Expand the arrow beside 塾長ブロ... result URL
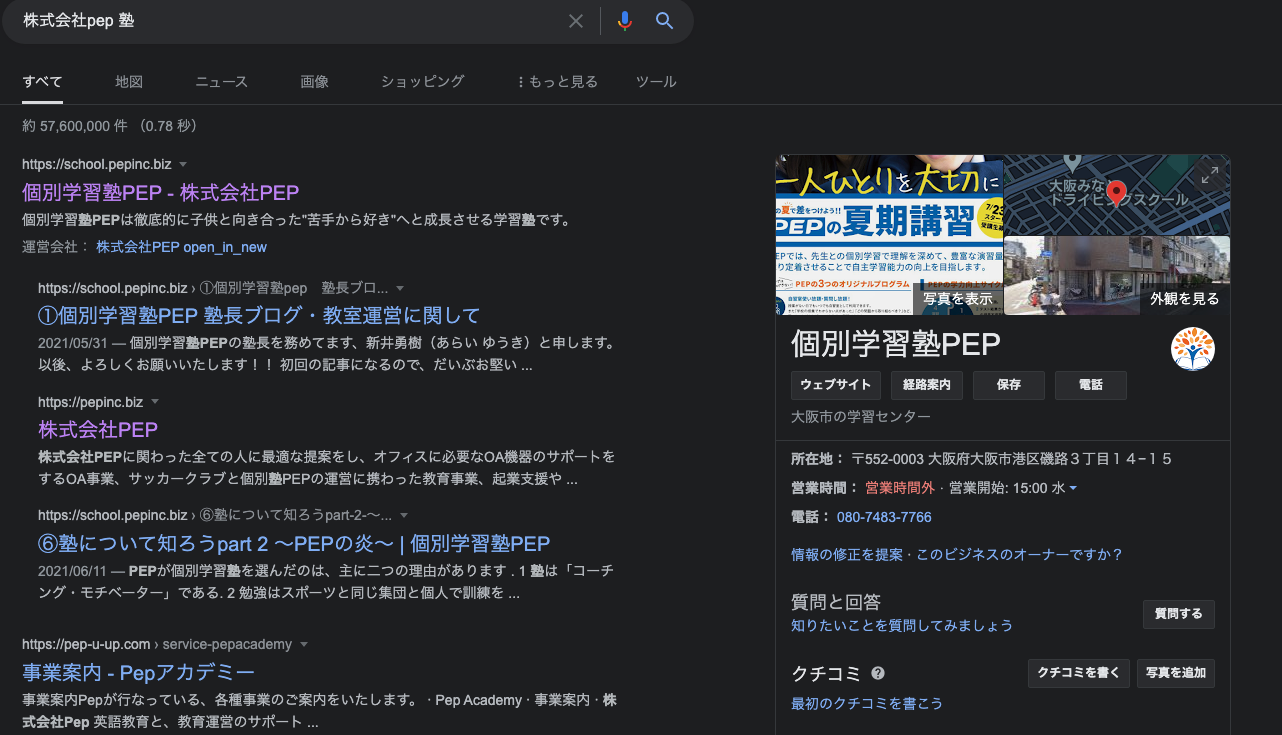The height and width of the screenshot is (735, 1282). 400,288
